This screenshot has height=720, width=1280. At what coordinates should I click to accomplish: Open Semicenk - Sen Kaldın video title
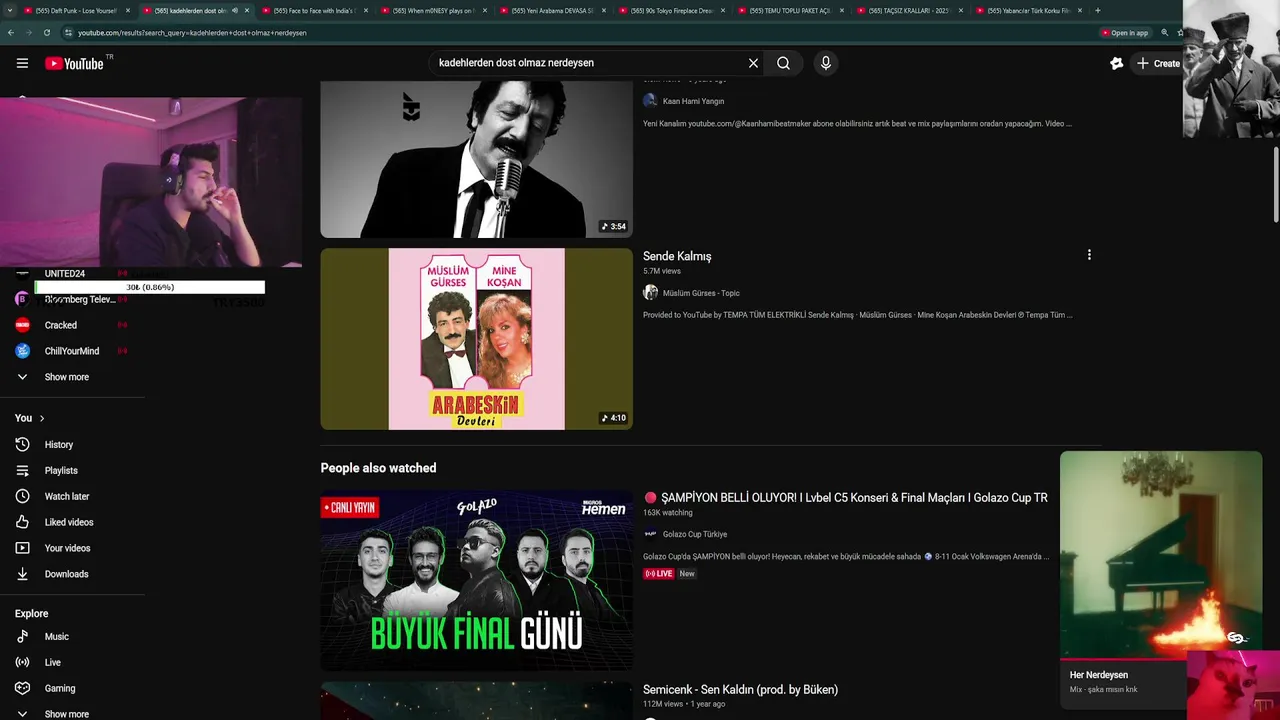(x=740, y=689)
